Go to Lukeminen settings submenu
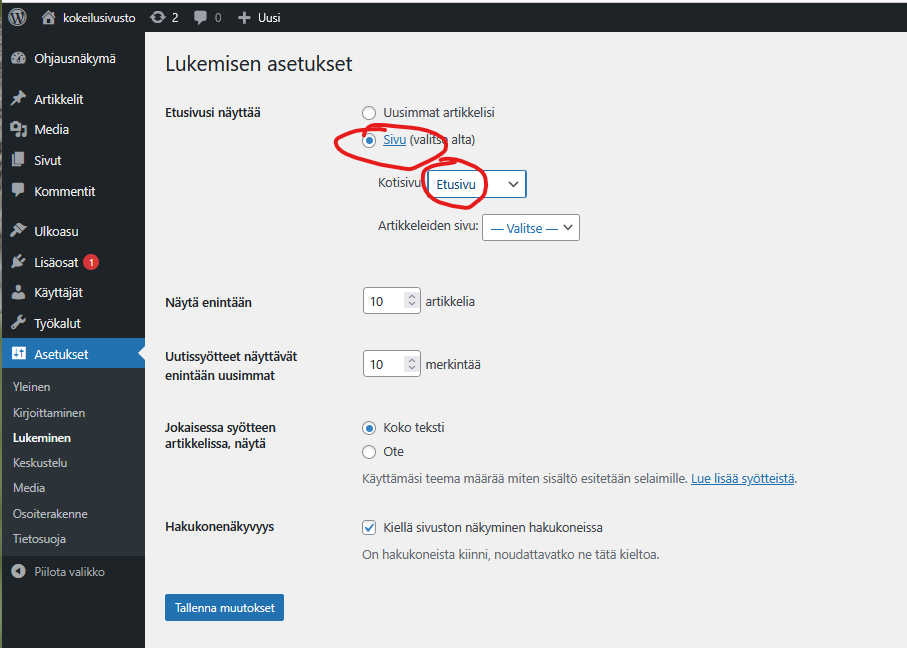Image resolution: width=907 pixels, height=648 pixels. pos(42,438)
